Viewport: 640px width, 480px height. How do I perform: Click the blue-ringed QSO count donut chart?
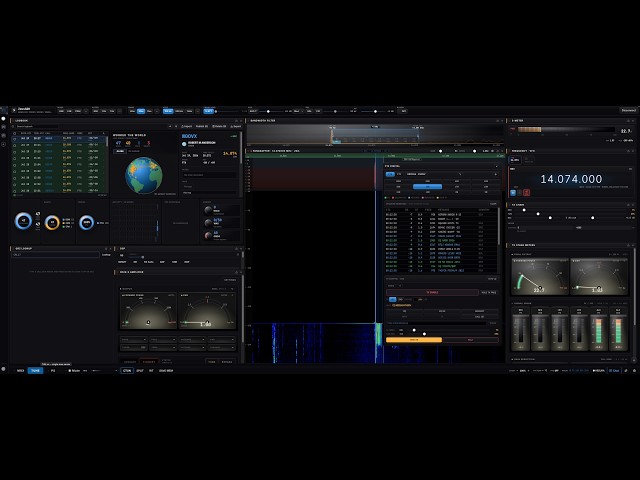click(x=23, y=221)
